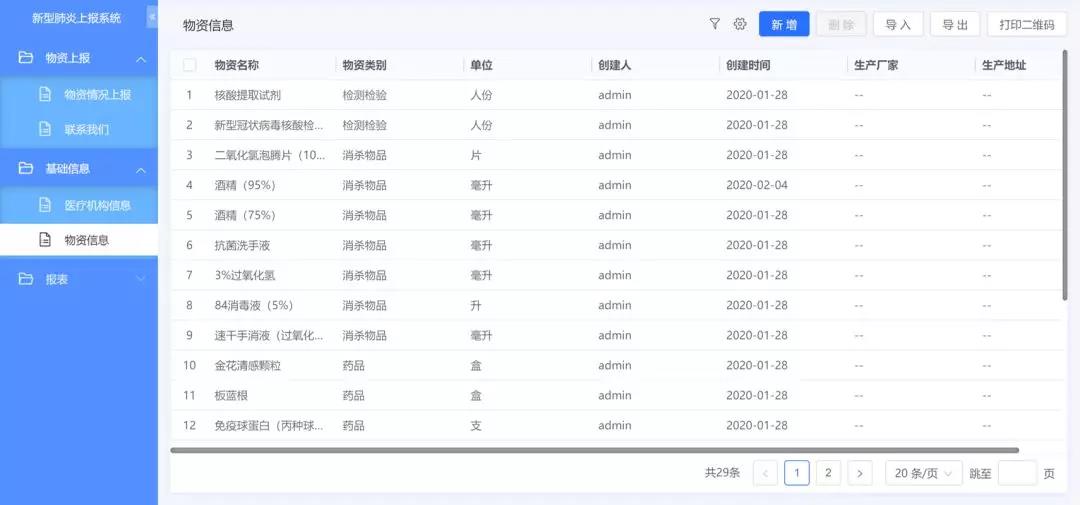Go to next page arrow
Screen dimensions: 1080x505
860,473
